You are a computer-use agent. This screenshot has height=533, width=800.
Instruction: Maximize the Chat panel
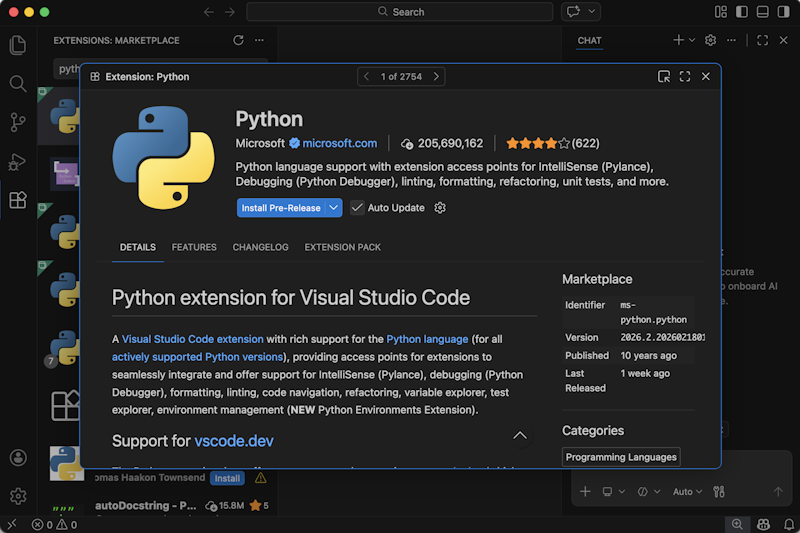763,40
